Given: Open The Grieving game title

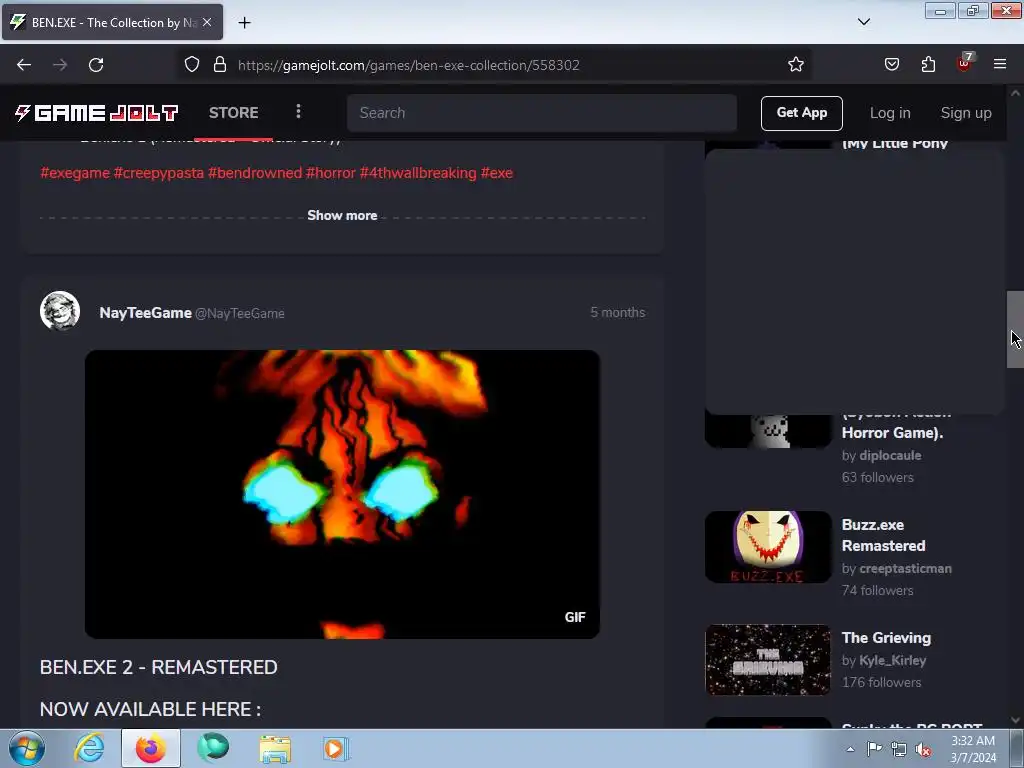Looking at the screenshot, I should [x=886, y=637].
